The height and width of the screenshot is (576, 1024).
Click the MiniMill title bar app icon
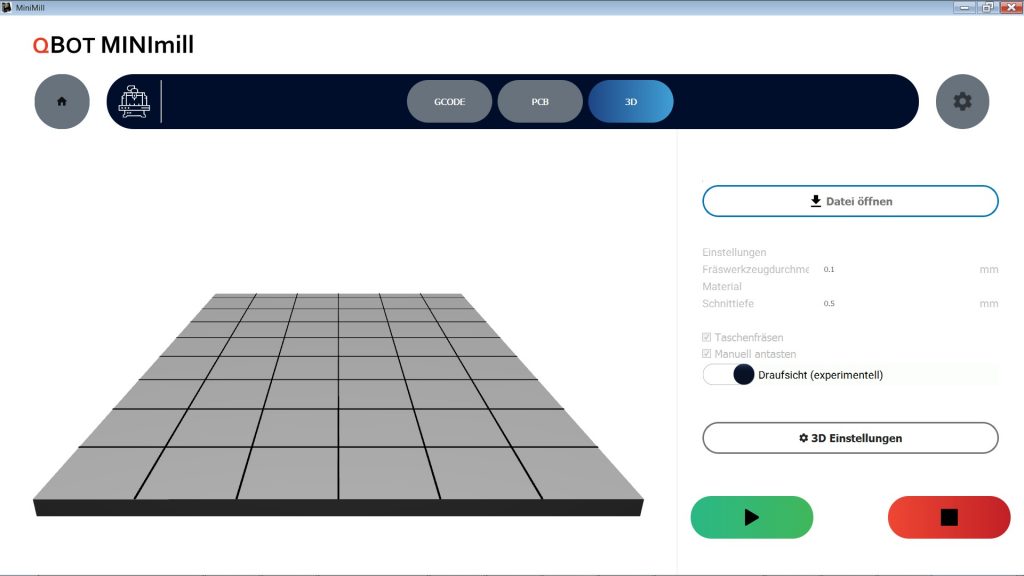click(7, 7)
